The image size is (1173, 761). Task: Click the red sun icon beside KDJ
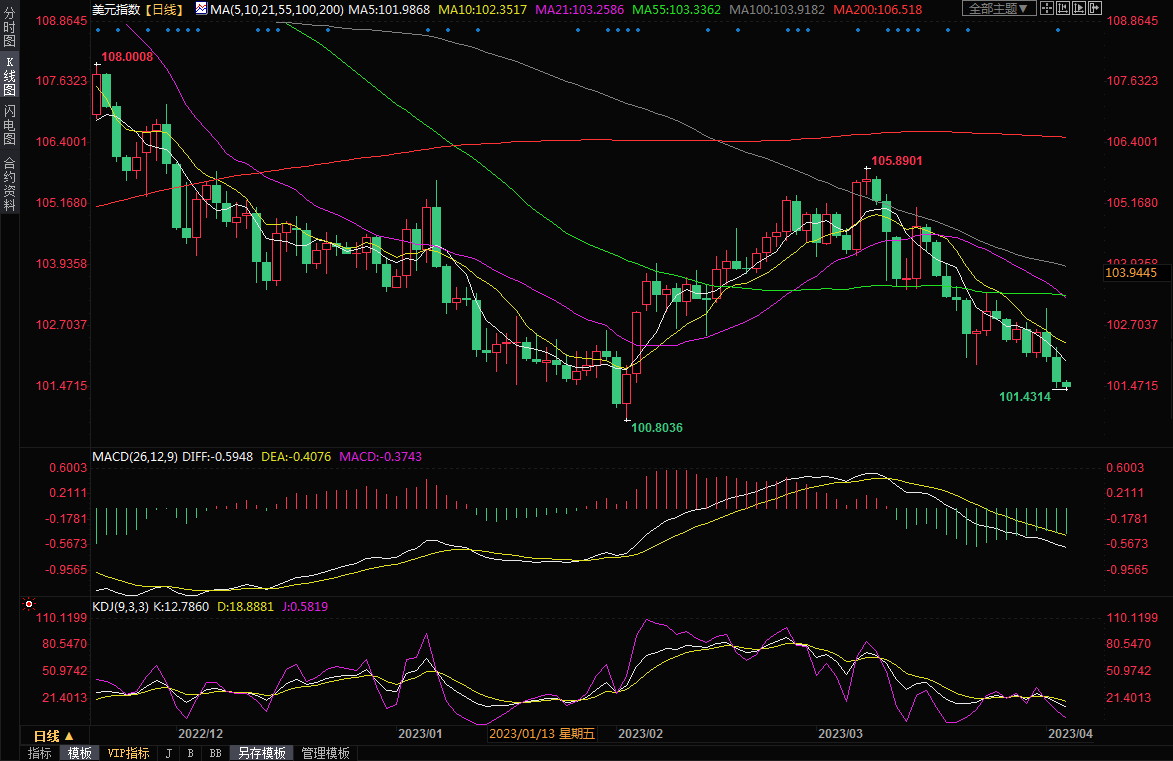(29, 605)
